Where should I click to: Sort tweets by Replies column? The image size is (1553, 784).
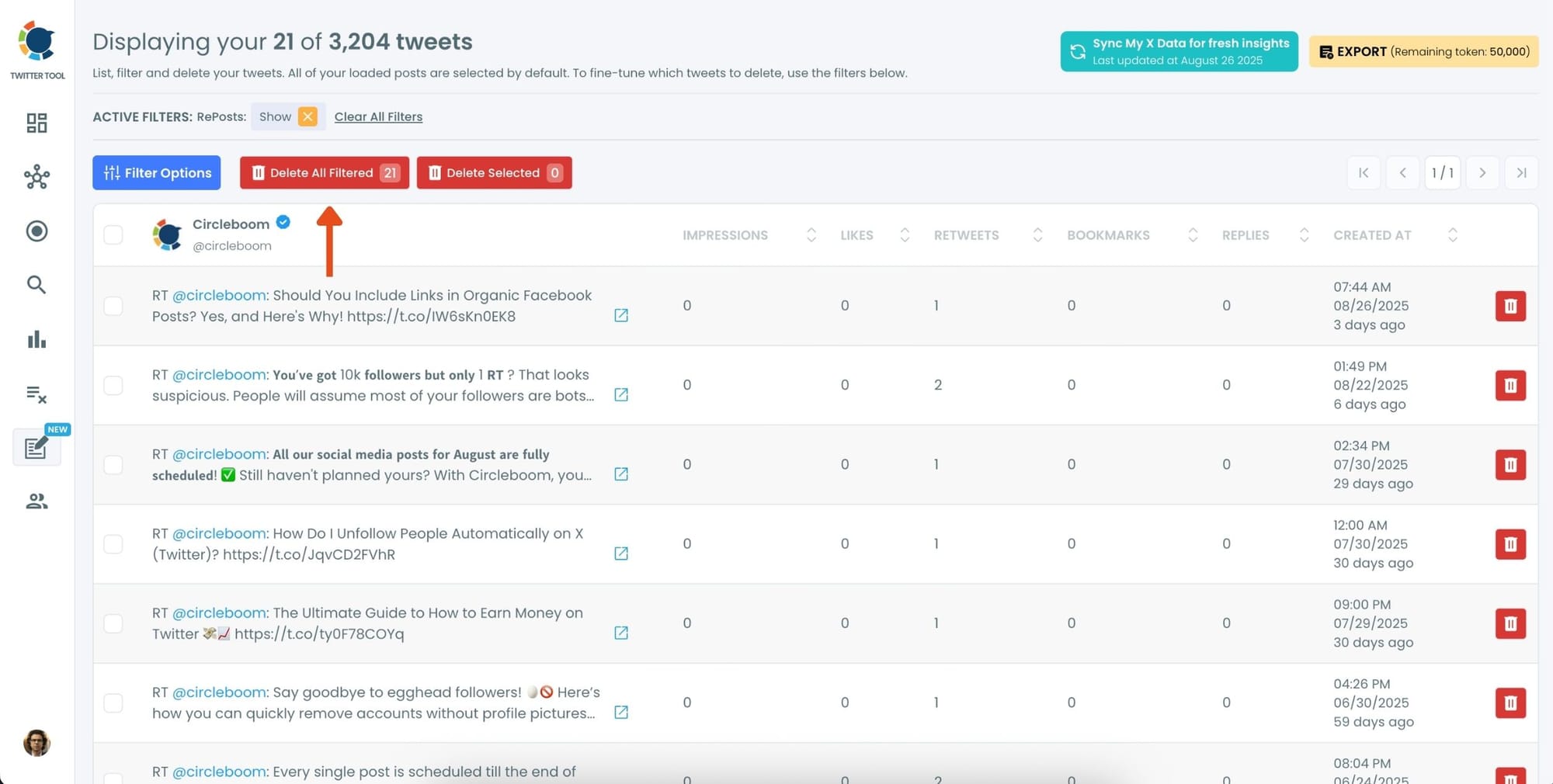[x=1304, y=234]
